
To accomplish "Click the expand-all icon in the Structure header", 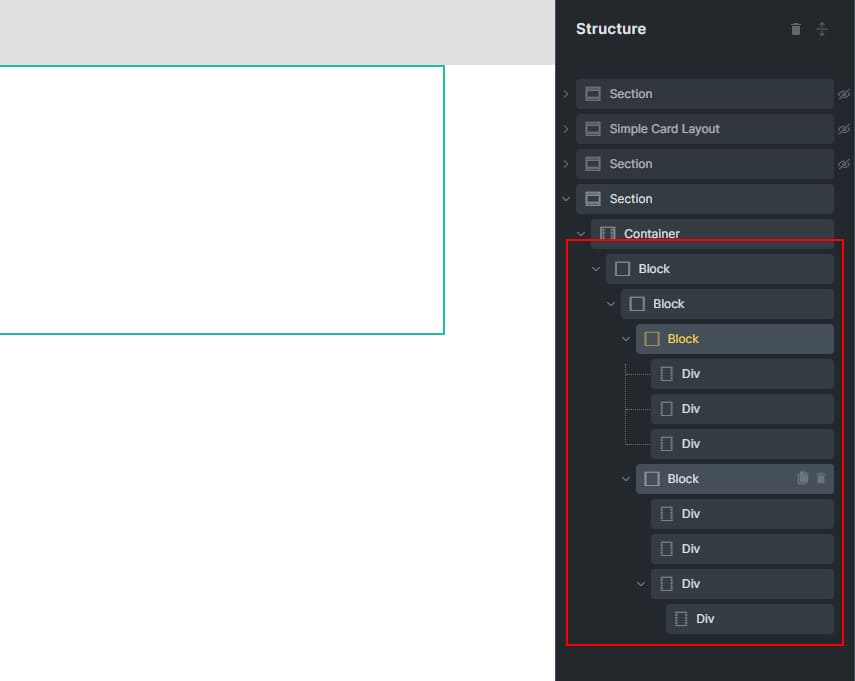I will click(822, 29).
